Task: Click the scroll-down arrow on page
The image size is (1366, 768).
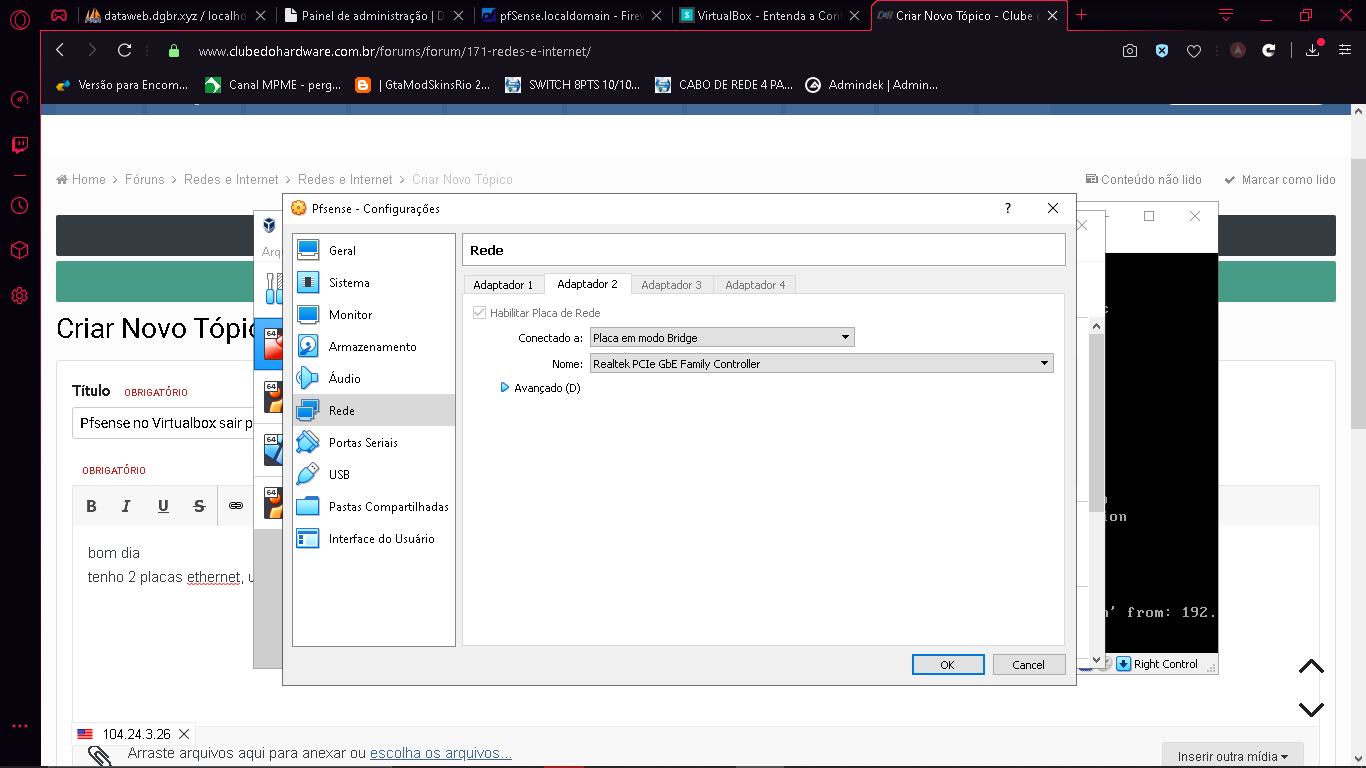Action: (x=1311, y=709)
